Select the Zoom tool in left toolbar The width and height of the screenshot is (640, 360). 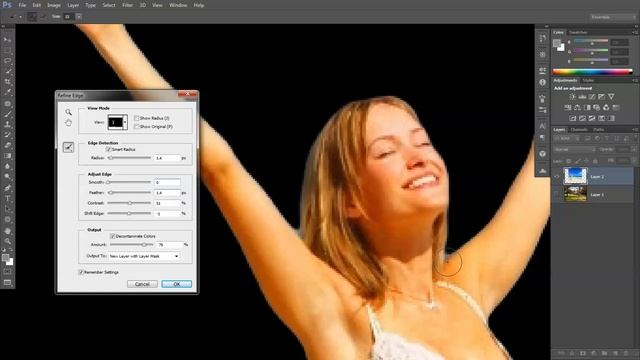pyautogui.click(x=7, y=241)
